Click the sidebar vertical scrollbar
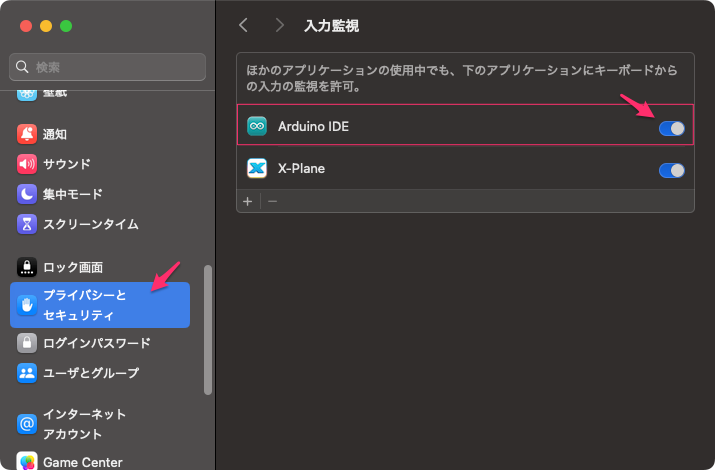 tap(207, 330)
